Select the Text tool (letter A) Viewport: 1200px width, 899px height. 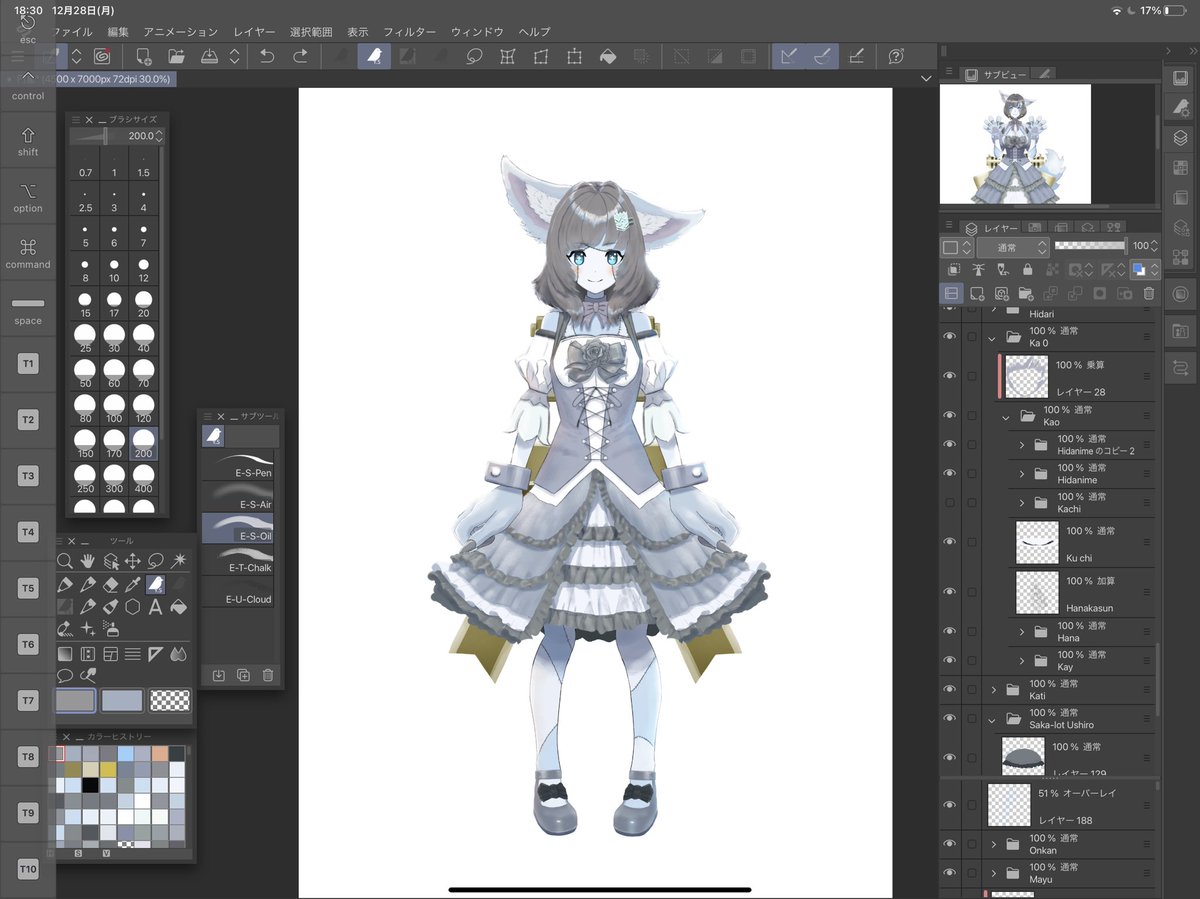[156, 607]
